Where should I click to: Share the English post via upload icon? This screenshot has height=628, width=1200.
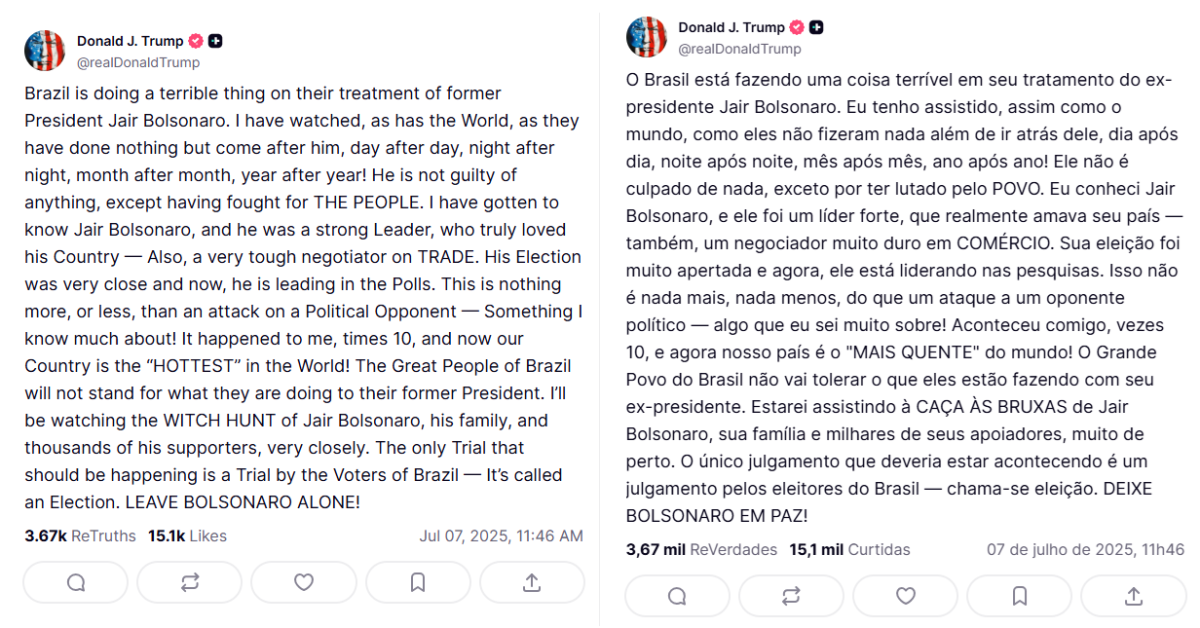pos(532,581)
